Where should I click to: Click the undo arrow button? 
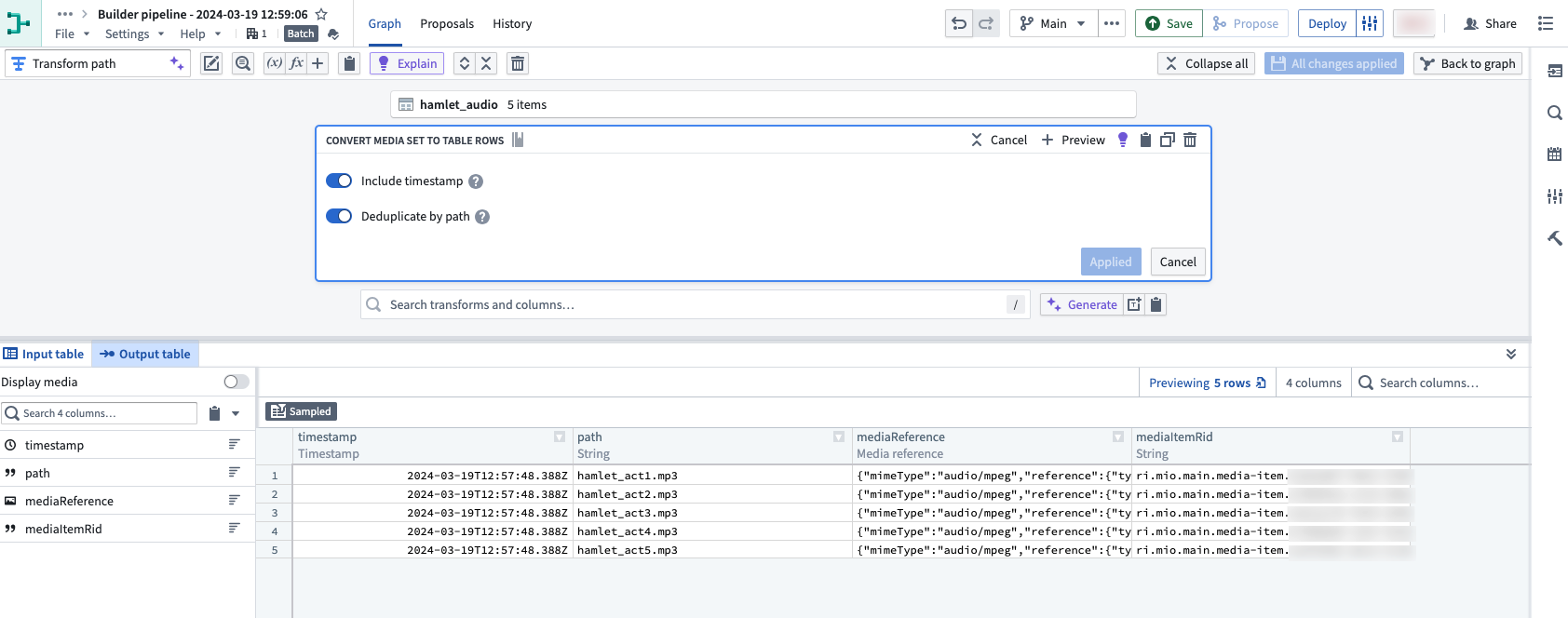click(x=959, y=23)
